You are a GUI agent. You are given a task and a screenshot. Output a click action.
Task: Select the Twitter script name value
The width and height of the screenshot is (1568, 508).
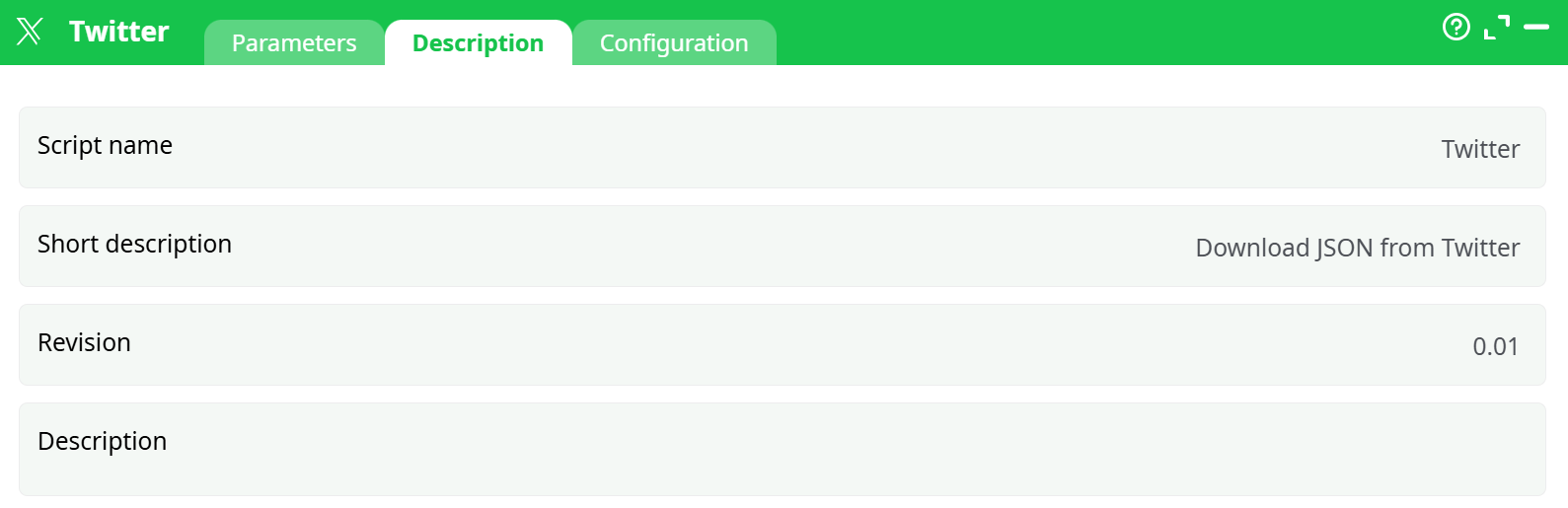(x=1480, y=149)
